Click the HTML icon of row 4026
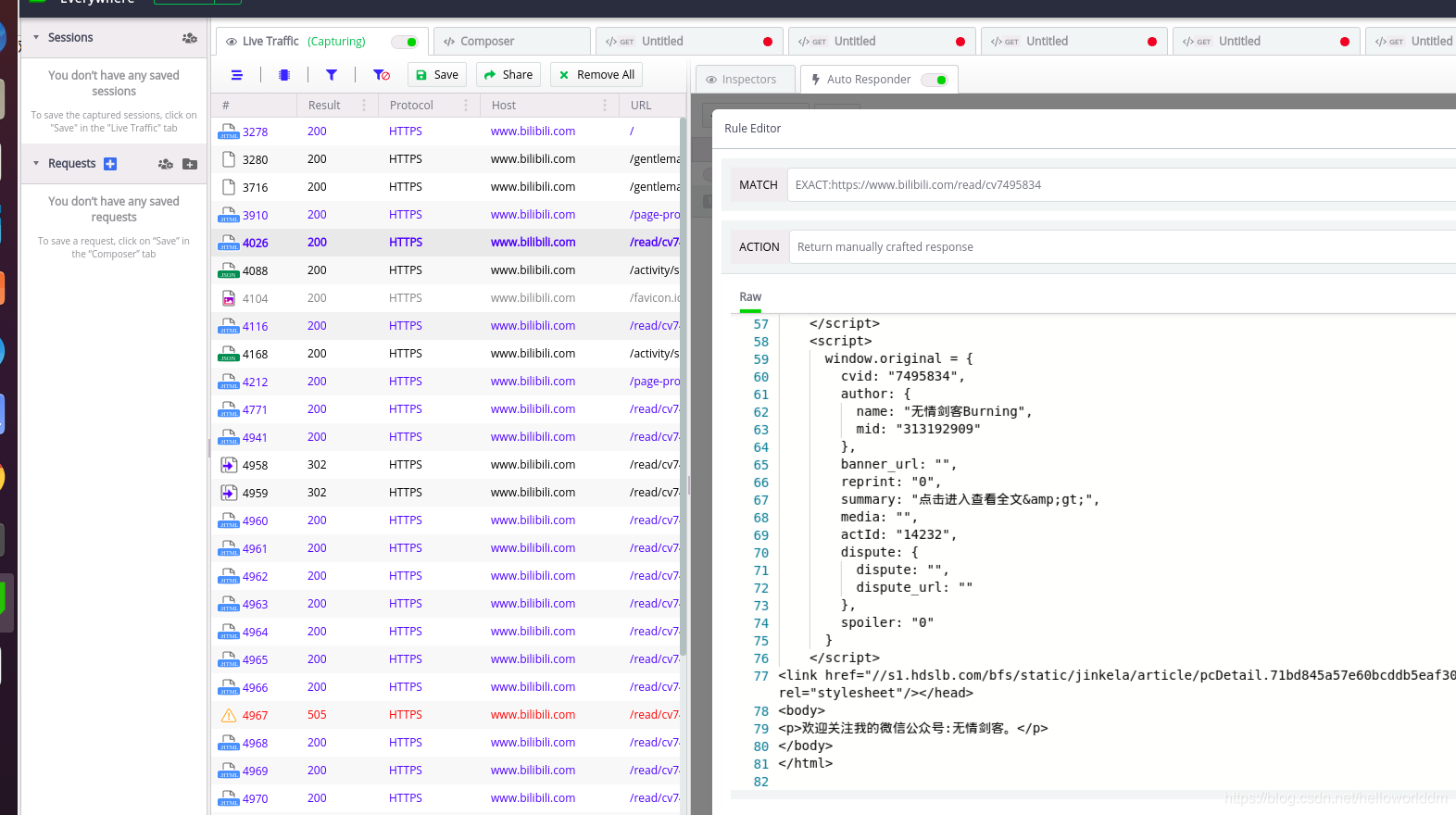The width and height of the screenshot is (1456, 815). [x=228, y=243]
